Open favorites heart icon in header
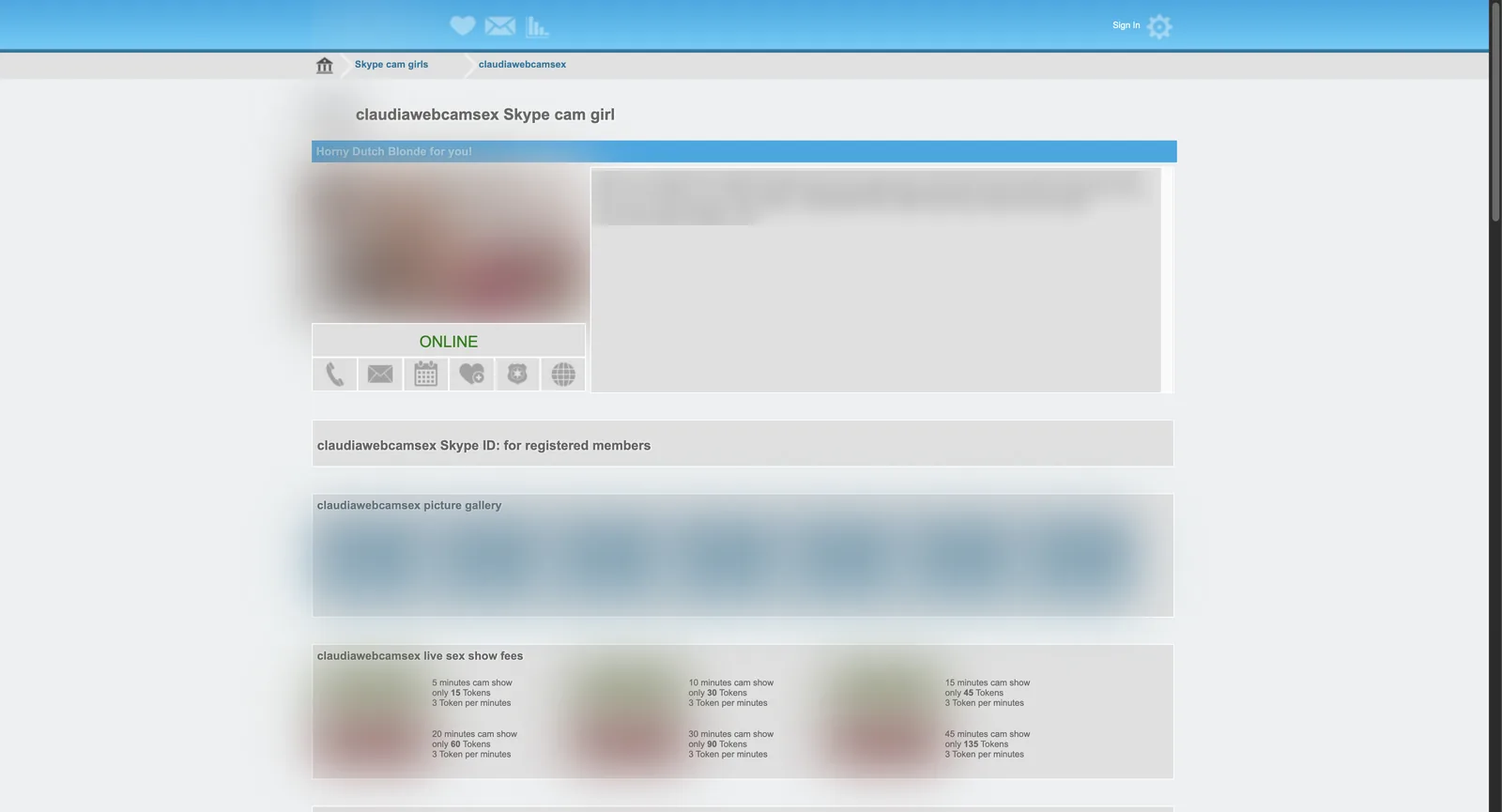1502x812 pixels. click(x=463, y=26)
